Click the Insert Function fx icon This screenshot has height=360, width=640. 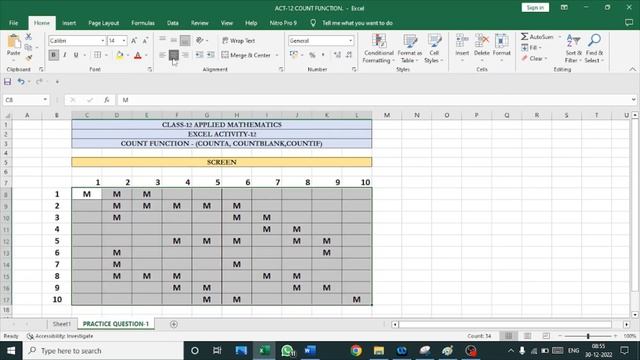click(x=107, y=100)
